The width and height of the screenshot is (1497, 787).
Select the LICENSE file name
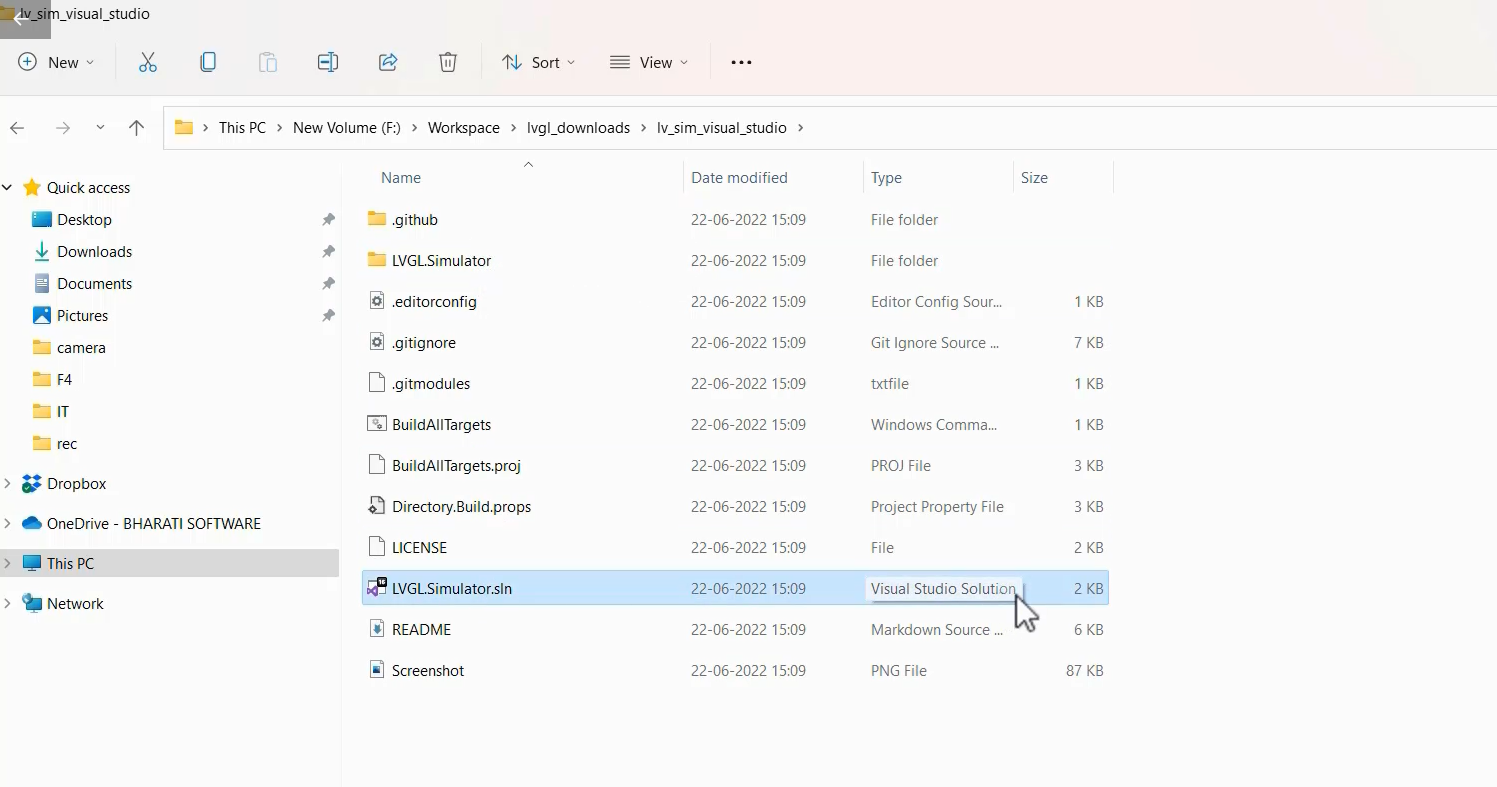(419, 547)
